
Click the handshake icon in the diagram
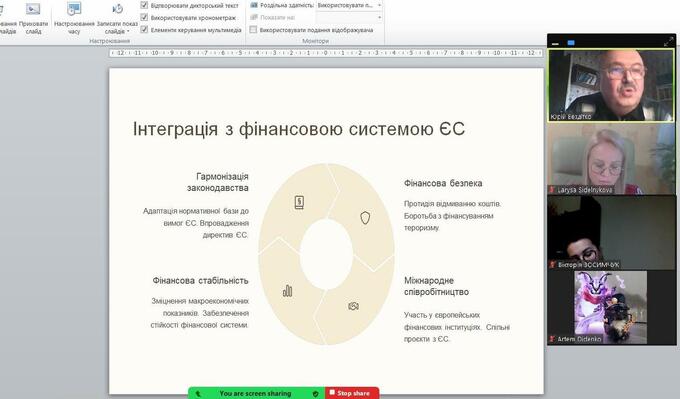[x=353, y=306]
